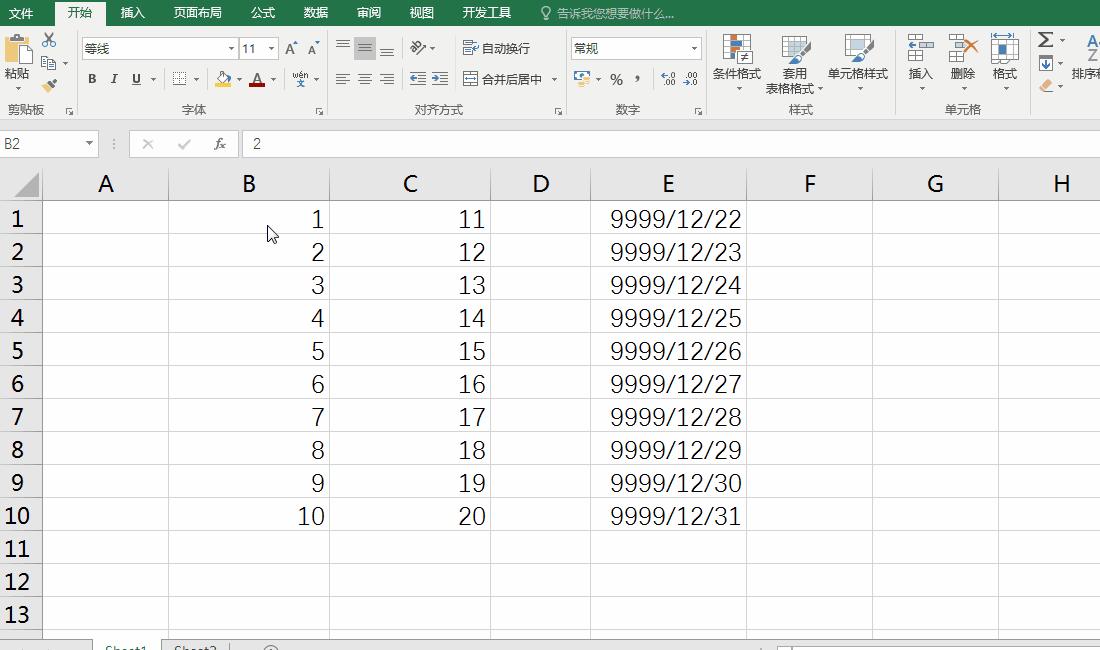Click the Copy icon
Viewport: 1100px width, 650px height.
[48, 63]
